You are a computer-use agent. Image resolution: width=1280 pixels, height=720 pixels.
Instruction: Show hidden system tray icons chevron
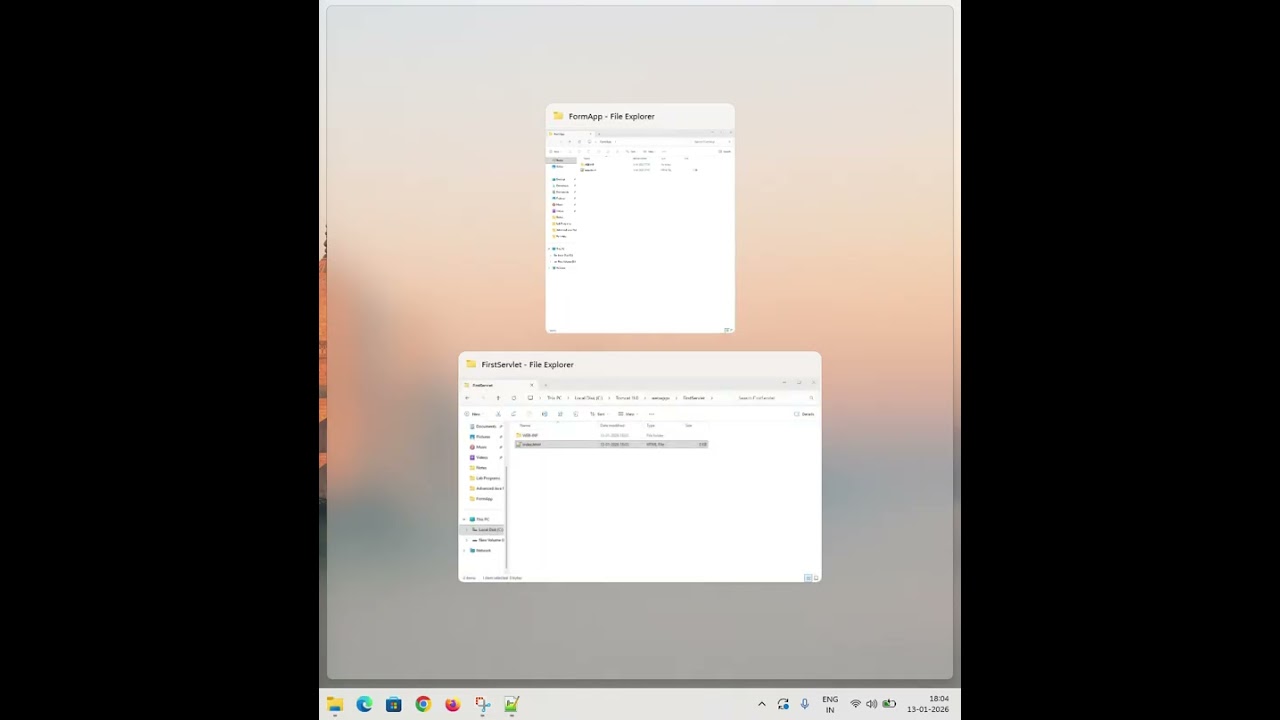(761, 704)
